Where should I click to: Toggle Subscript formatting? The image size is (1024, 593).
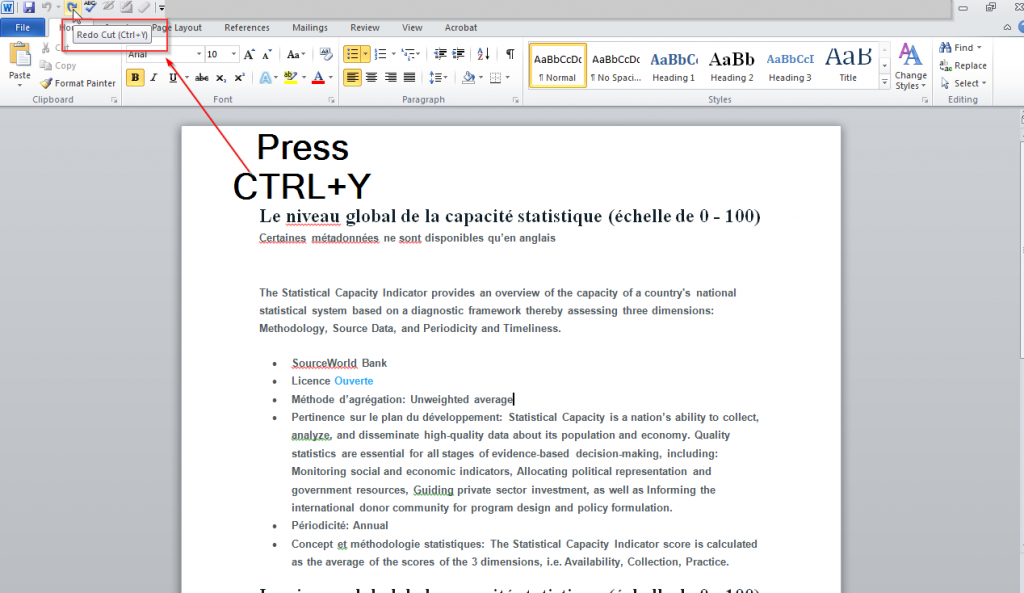[221, 78]
